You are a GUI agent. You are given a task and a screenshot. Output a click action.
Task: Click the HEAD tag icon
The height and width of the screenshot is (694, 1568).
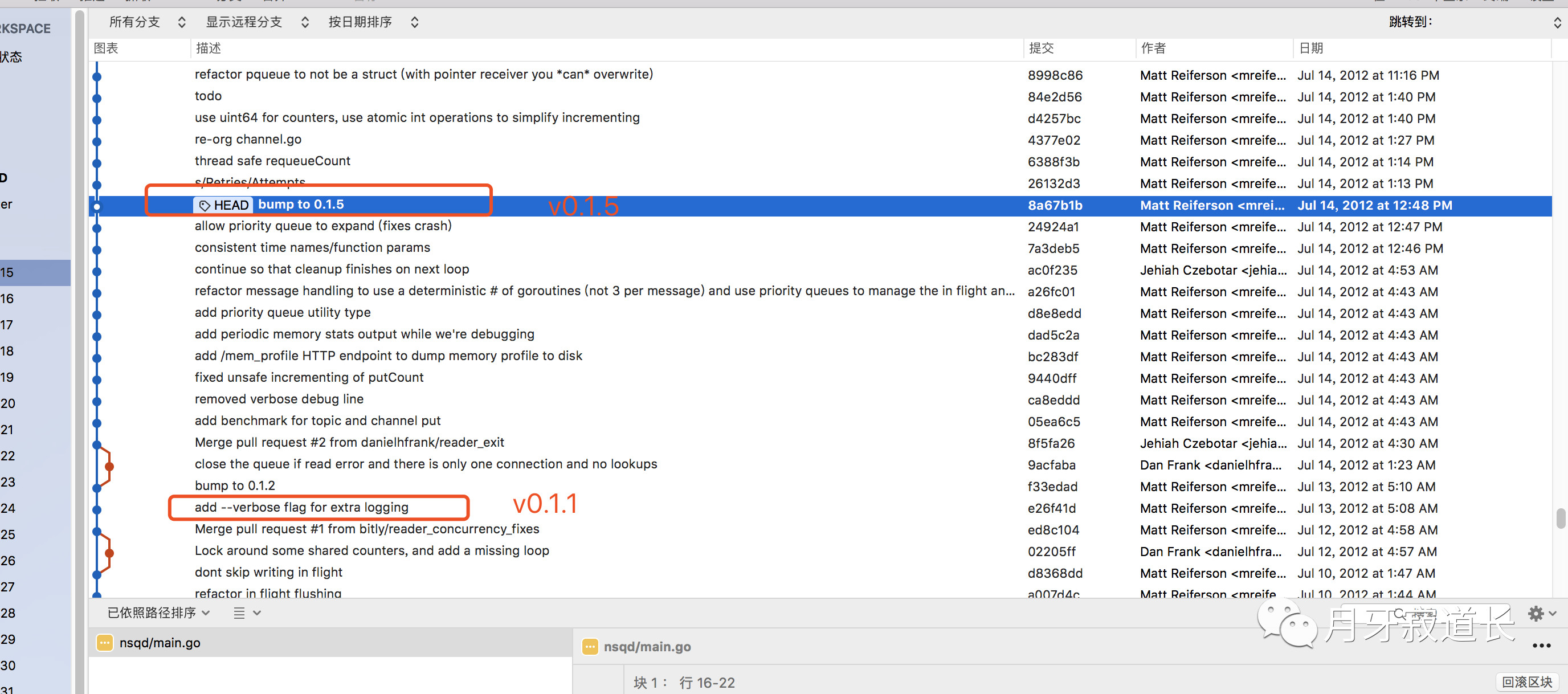(205, 205)
